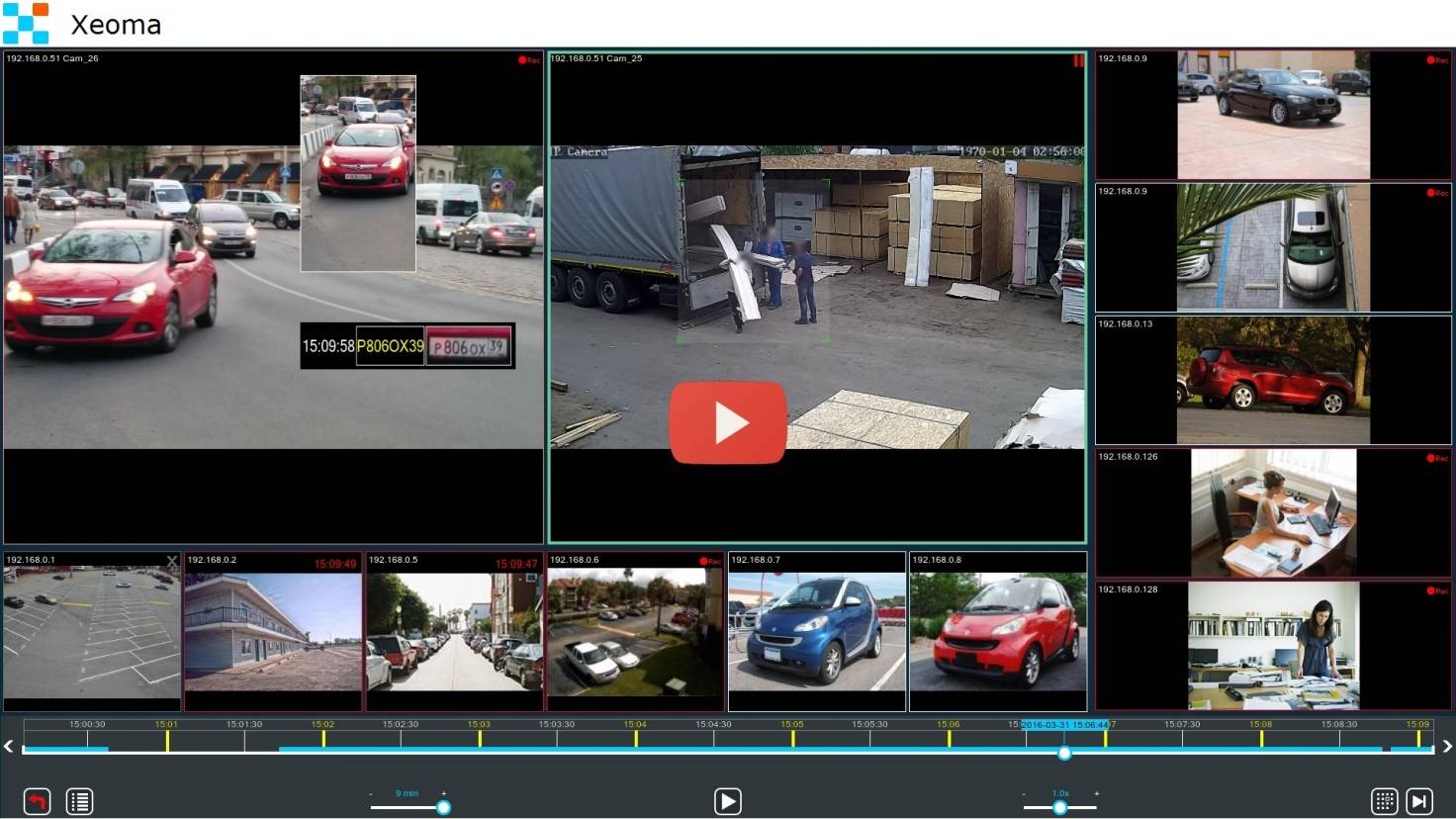Click the red YouTube play overlay
Image resolution: width=1456 pixels, height=819 pixels.
pos(728,423)
